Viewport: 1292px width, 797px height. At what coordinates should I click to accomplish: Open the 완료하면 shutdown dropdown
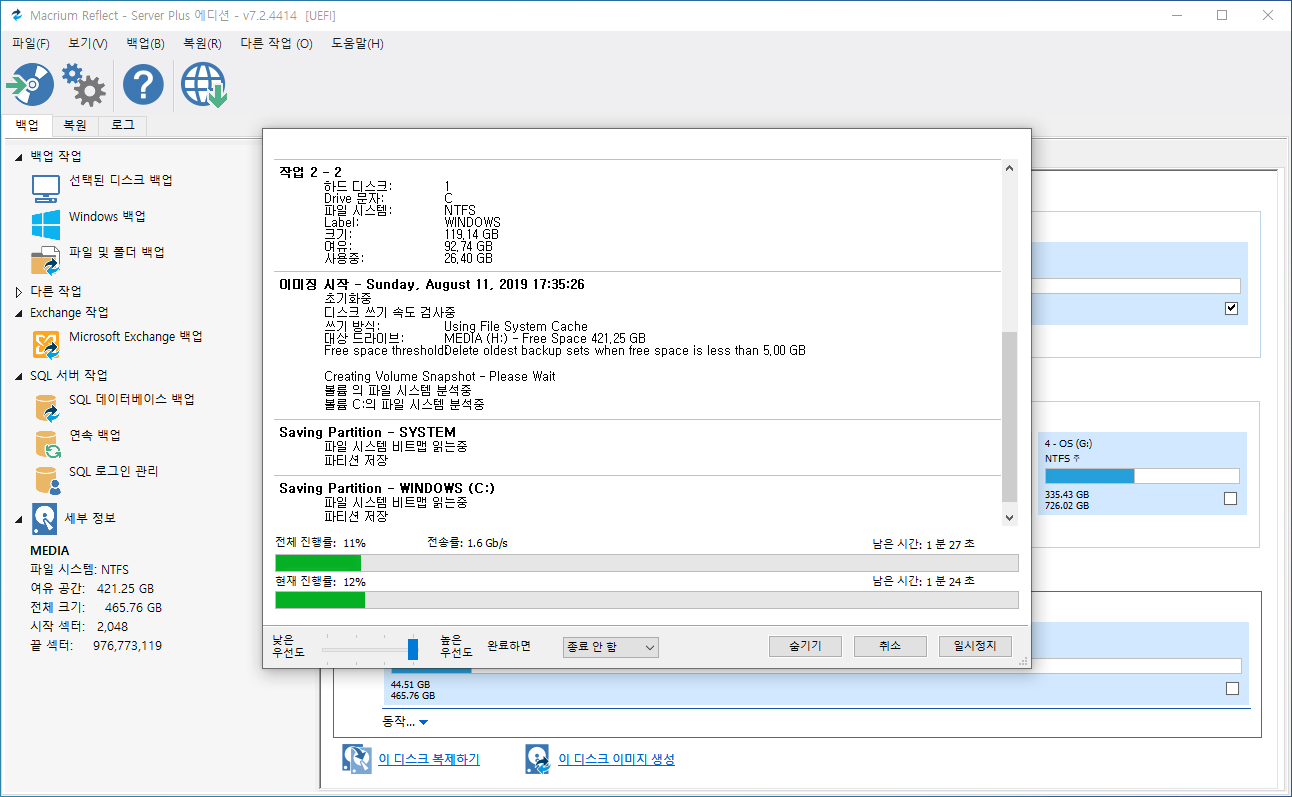610,647
